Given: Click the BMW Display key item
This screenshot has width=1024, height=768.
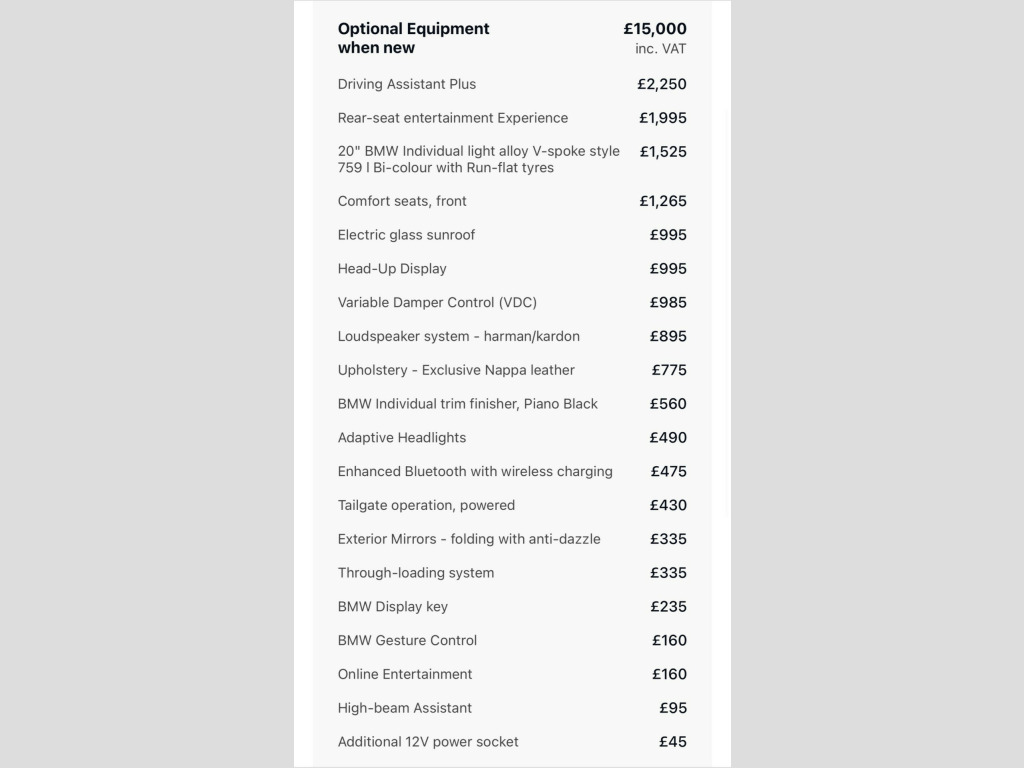Looking at the screenshot, I should click(x=393, y=607).
